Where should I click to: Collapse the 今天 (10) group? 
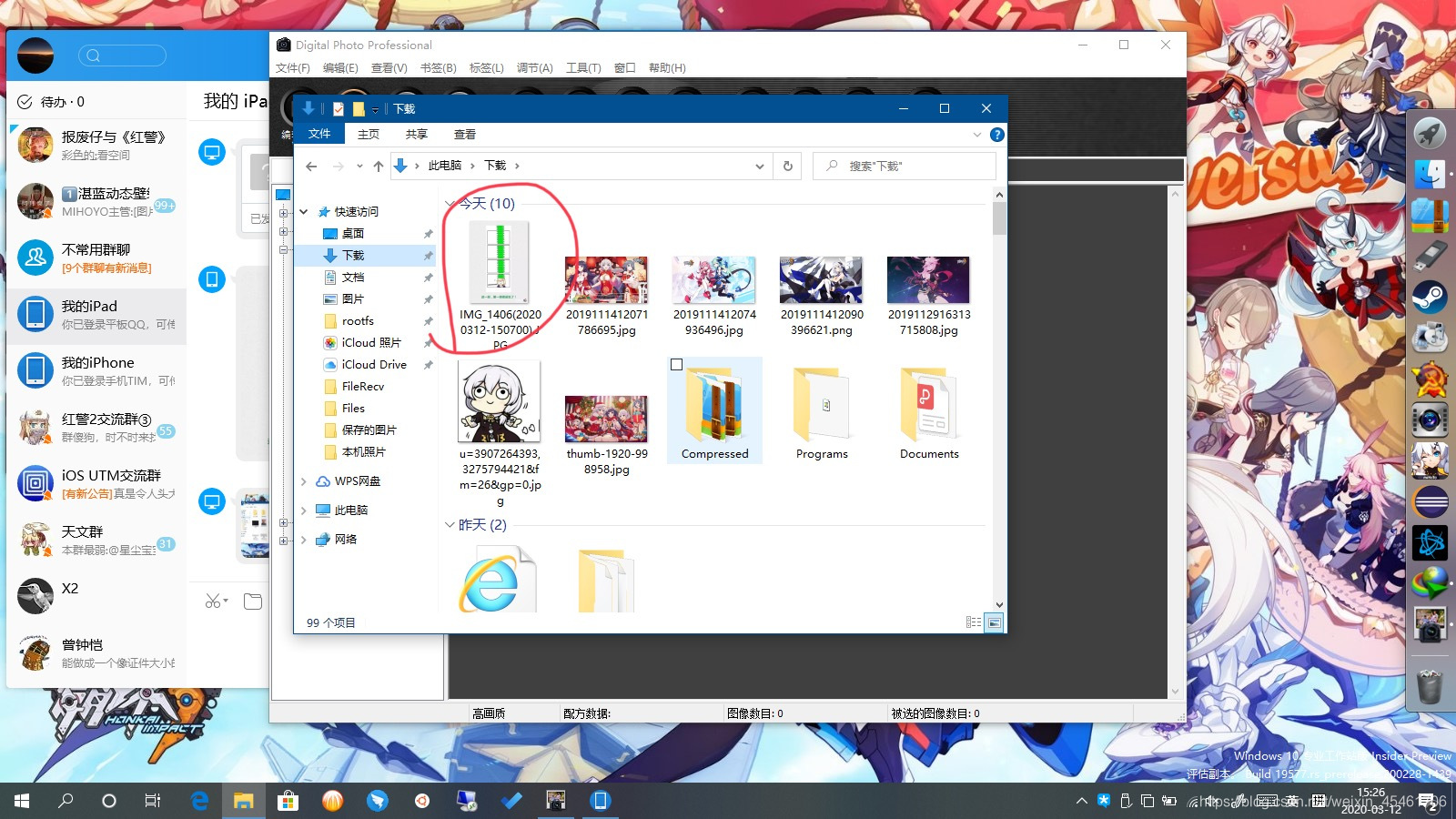pos(450,204)
